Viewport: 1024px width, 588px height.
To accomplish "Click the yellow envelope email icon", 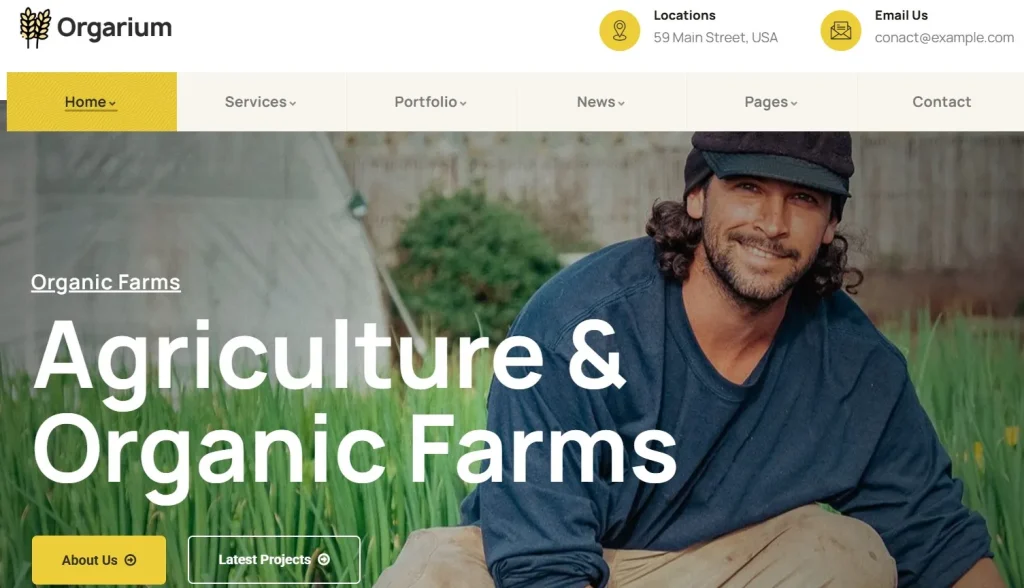I will 840,31.
